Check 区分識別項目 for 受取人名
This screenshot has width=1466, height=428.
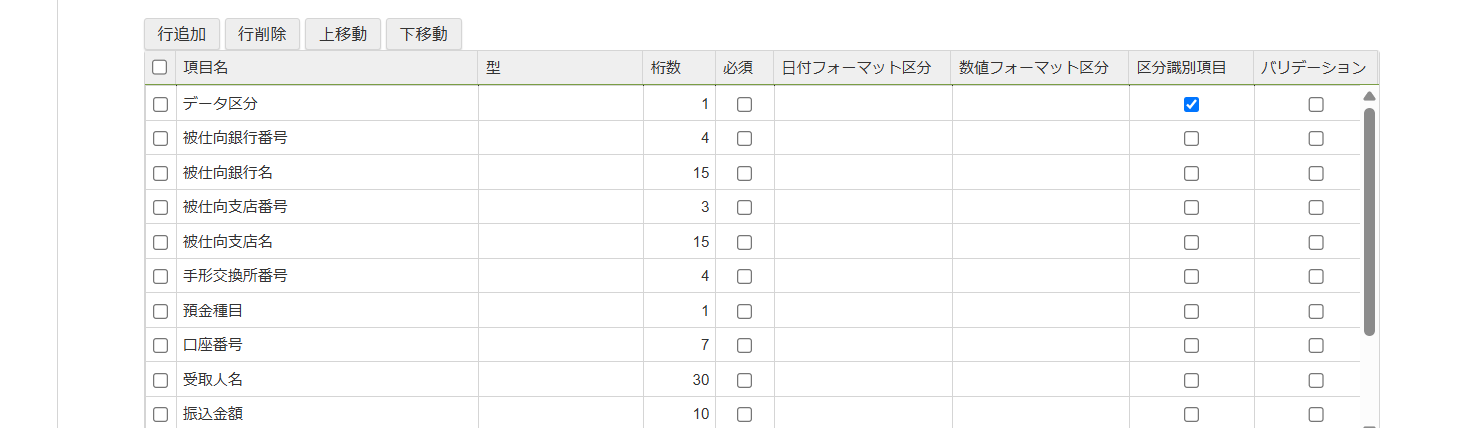1191,380
